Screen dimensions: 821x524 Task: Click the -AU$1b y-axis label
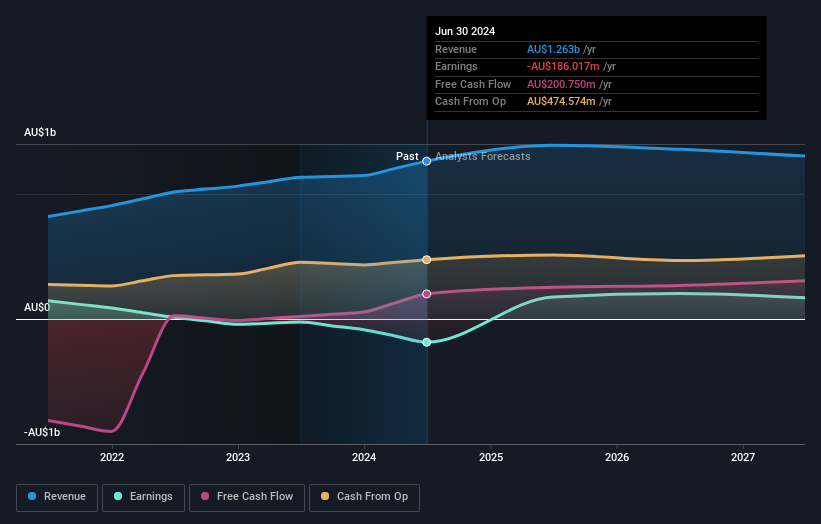tap(42, 432)
